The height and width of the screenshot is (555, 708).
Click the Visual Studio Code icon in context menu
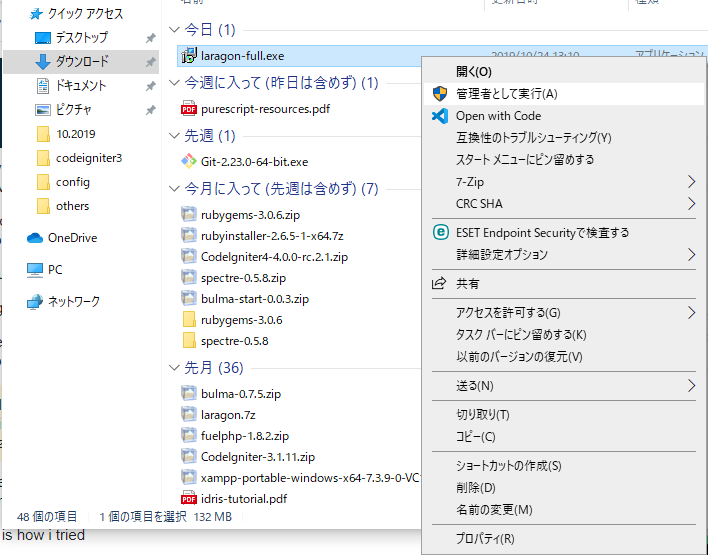pyautogui.click(x=440, y=116)
